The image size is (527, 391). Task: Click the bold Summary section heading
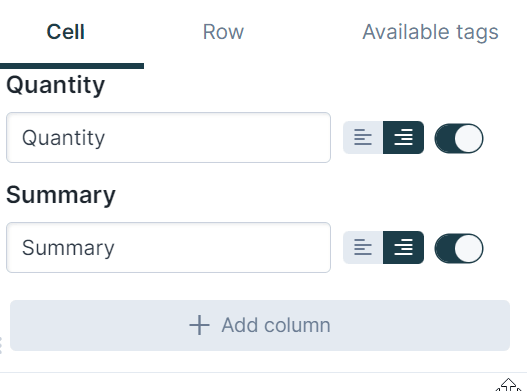click(61, 195)
